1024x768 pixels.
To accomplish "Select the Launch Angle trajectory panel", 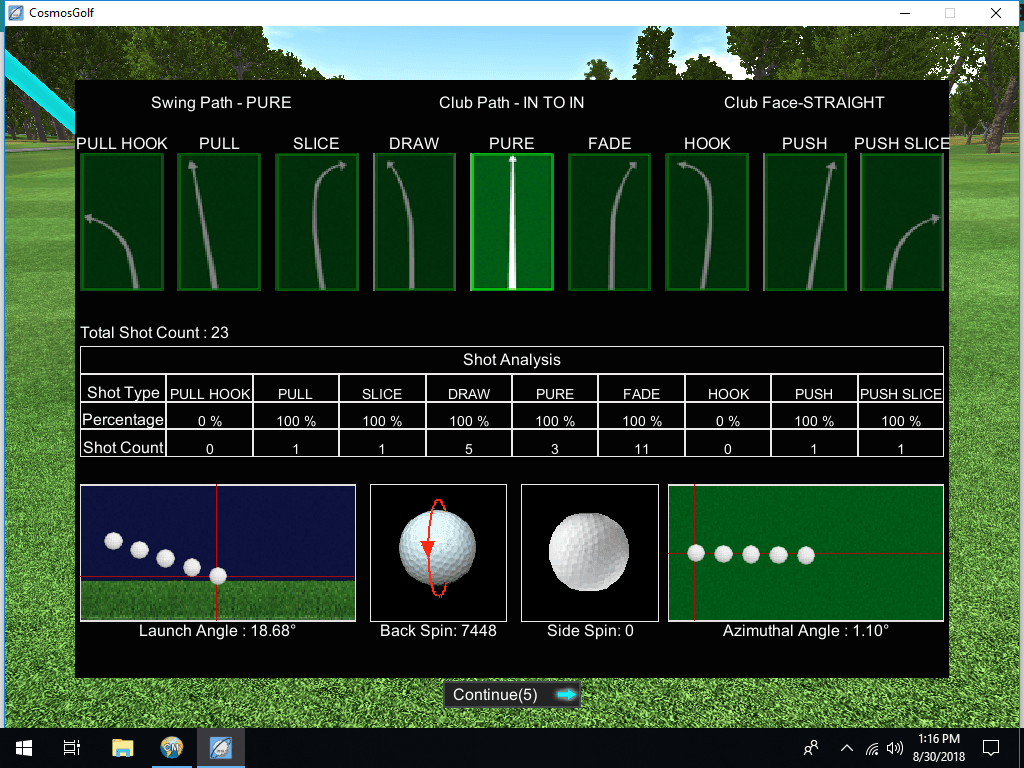I will [217, 552].
